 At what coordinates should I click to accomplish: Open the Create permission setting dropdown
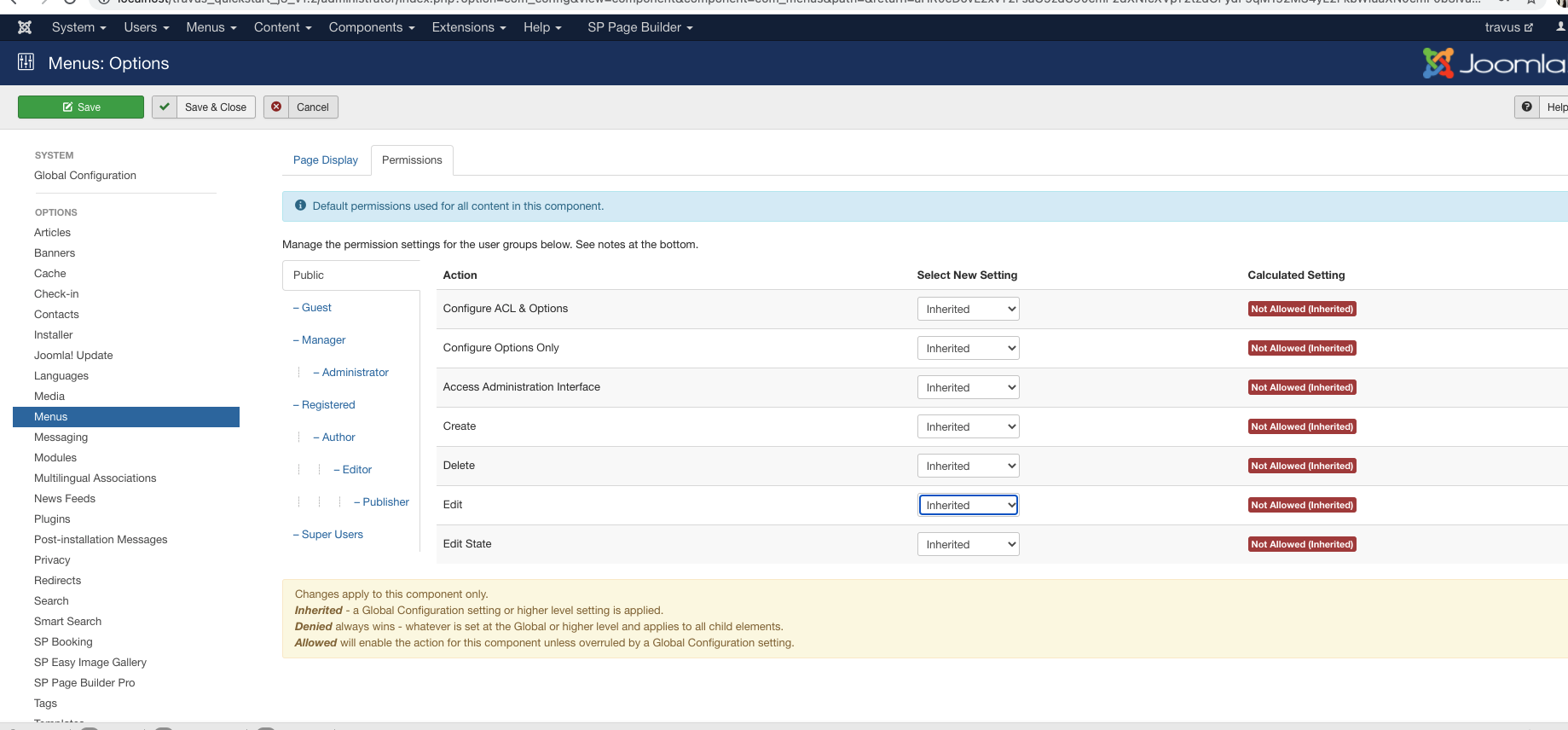pyautogui.click(x=968, y=427)
